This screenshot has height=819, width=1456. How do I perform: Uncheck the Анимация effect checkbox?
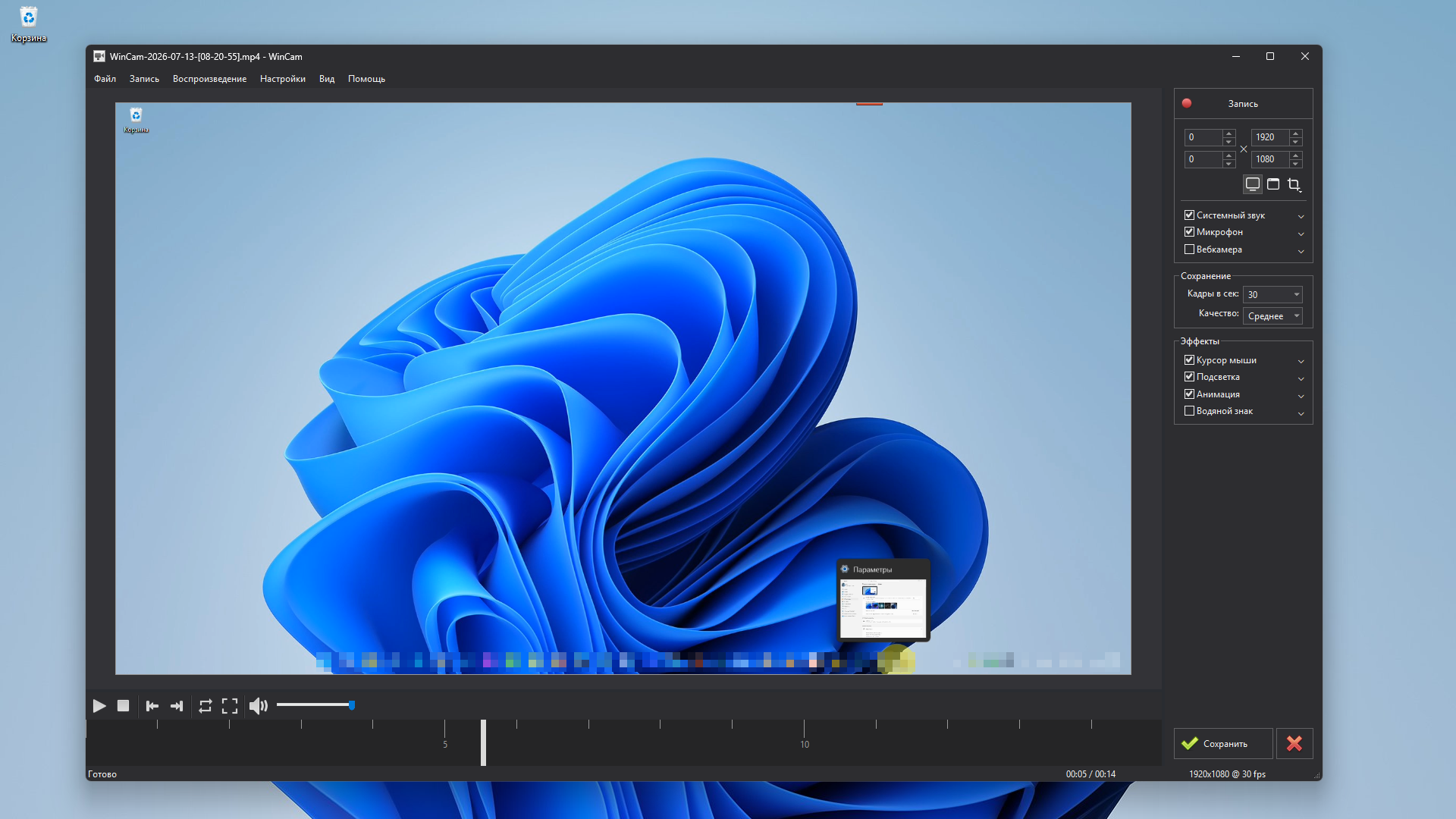pos(1189,394)
